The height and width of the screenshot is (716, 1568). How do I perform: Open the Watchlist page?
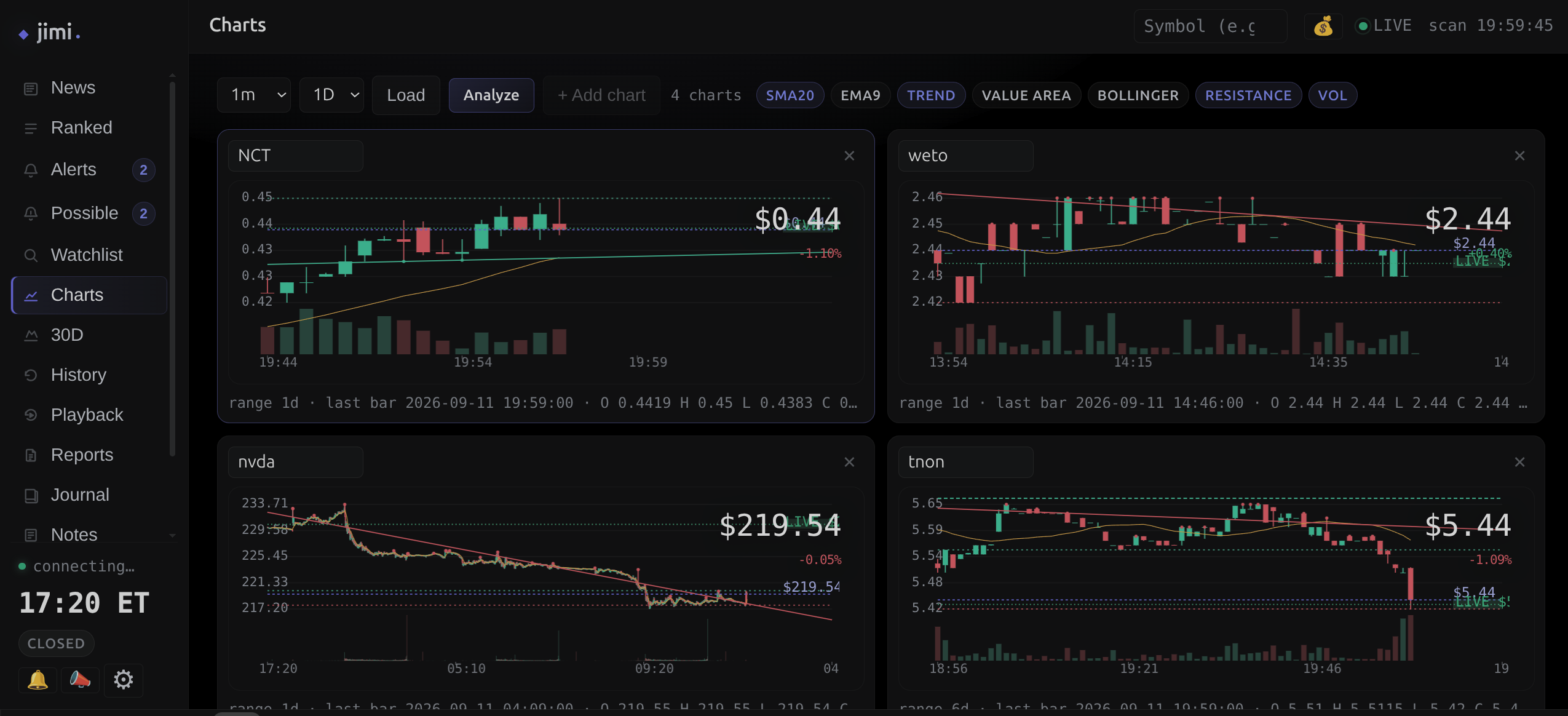89,255
